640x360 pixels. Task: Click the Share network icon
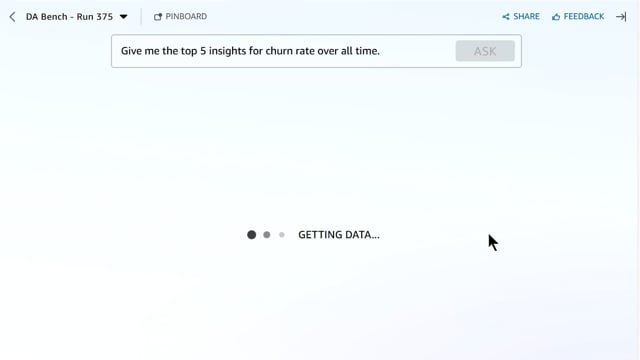(x=506, y=17)
